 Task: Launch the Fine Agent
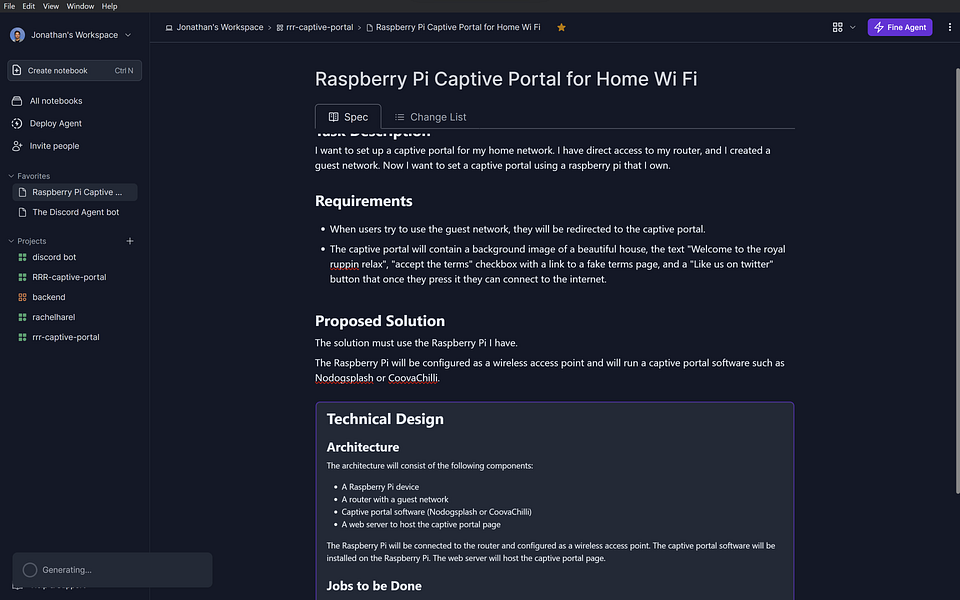(x=899, y=28)
